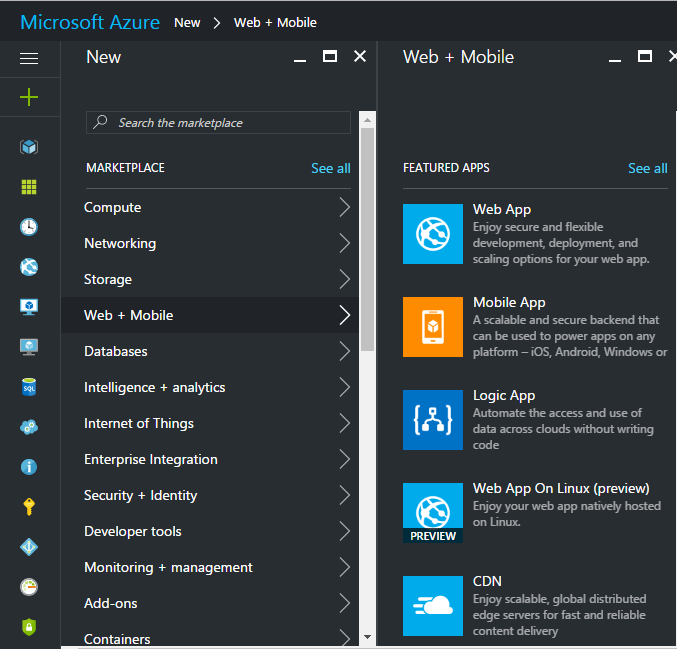
Task: Click See all next to Featured Apps
Action: click(x=648, y=168)
